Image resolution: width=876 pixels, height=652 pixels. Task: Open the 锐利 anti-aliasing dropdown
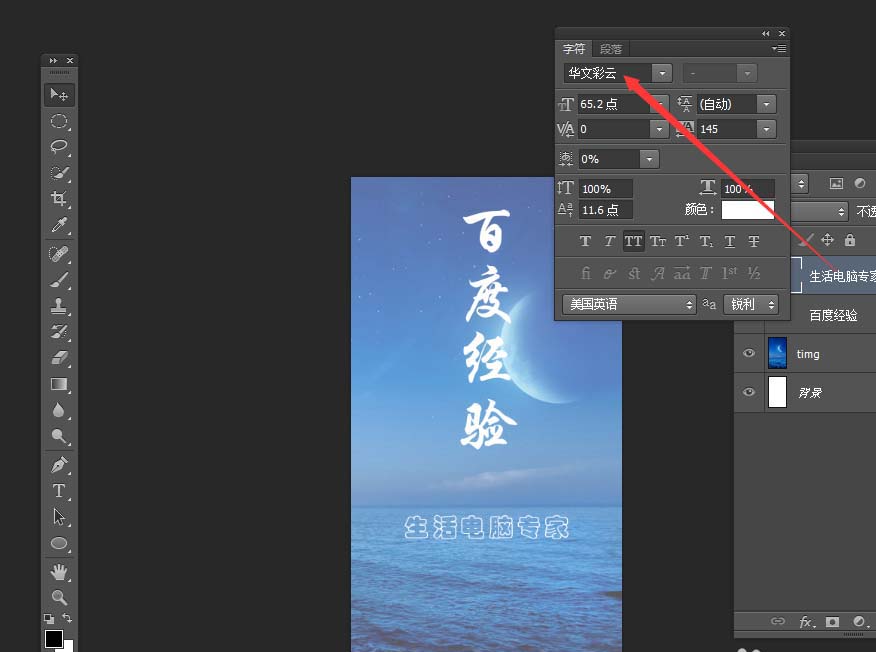[751, 304]
